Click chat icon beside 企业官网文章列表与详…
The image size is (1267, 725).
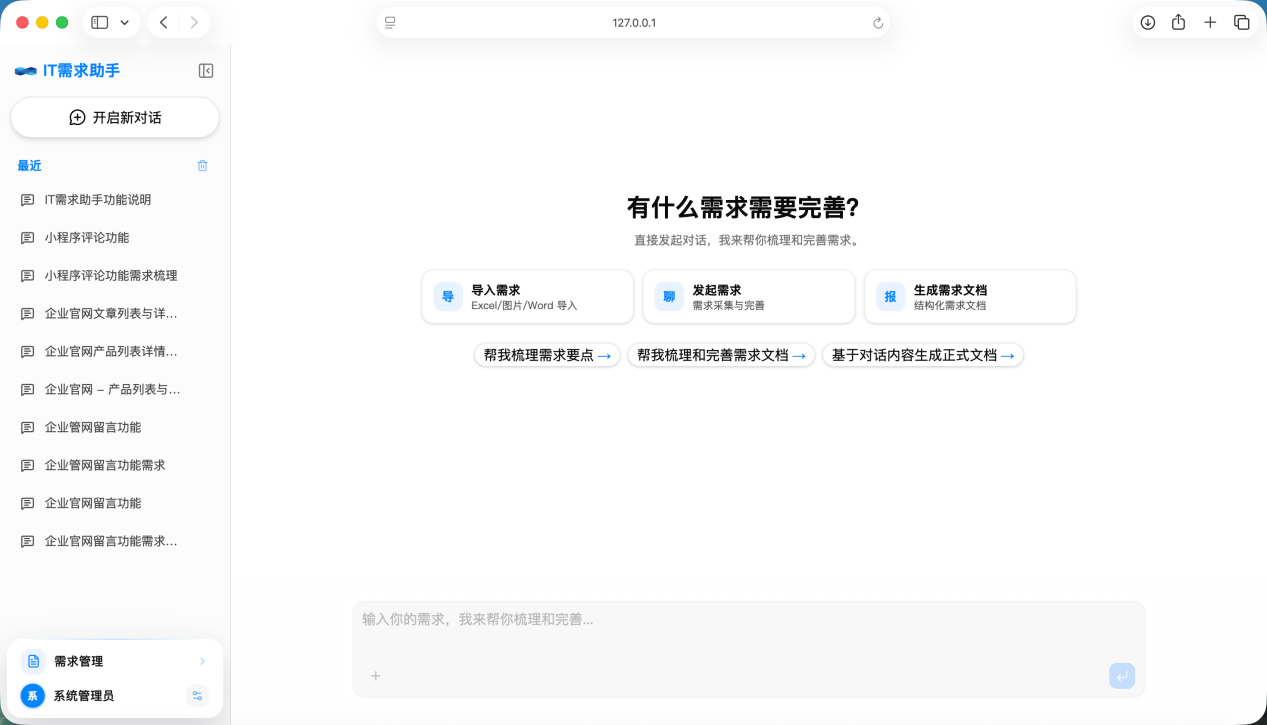28,314
